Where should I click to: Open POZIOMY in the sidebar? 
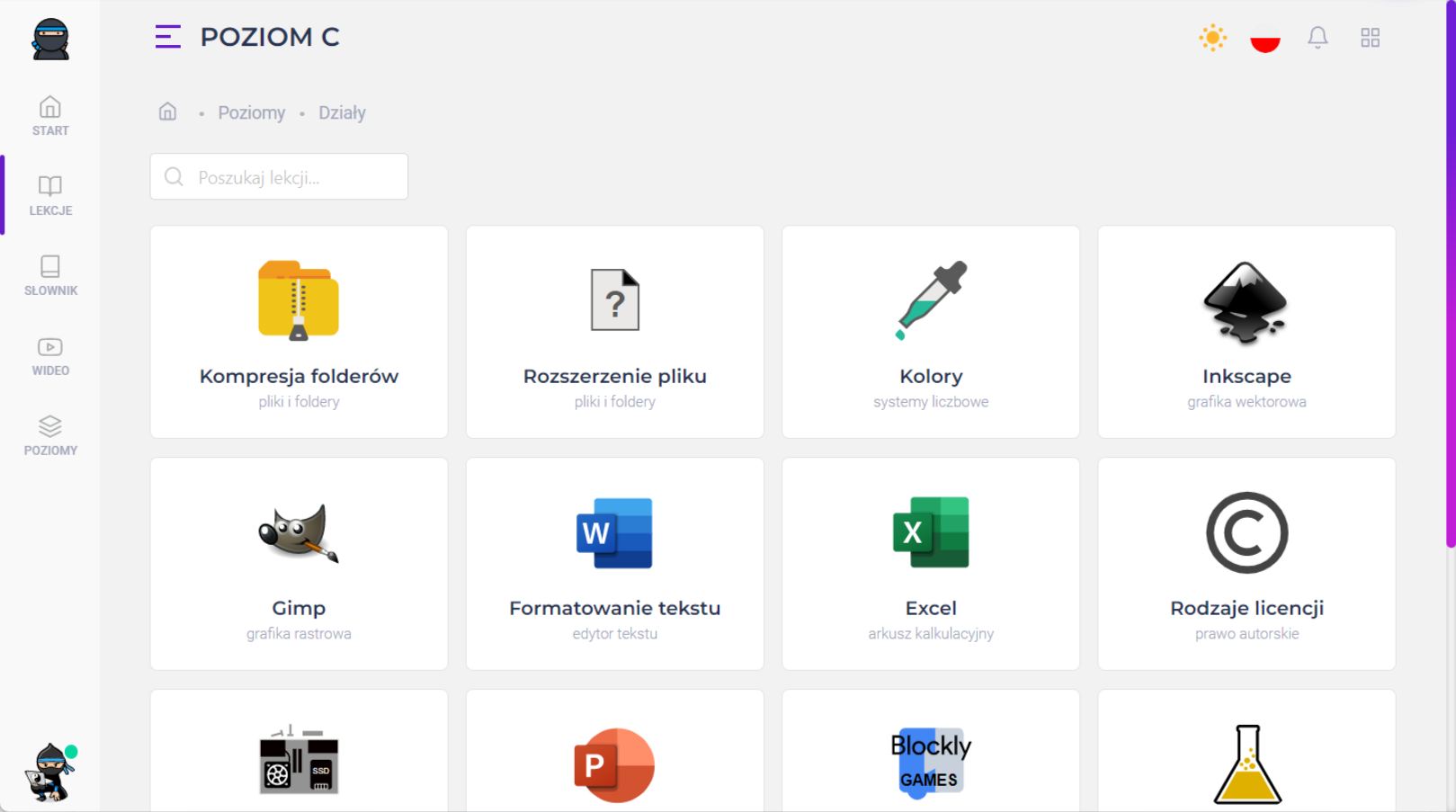pyautogui.click(x=50, y=435)
